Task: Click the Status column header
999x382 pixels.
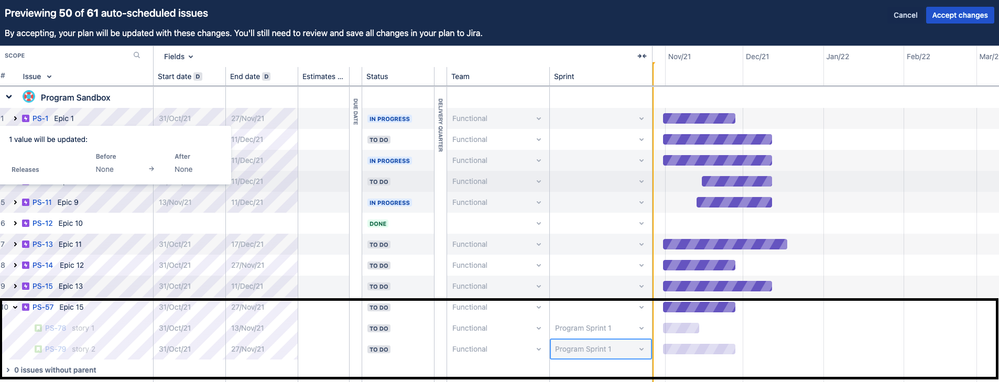Action: pos(377,76)
